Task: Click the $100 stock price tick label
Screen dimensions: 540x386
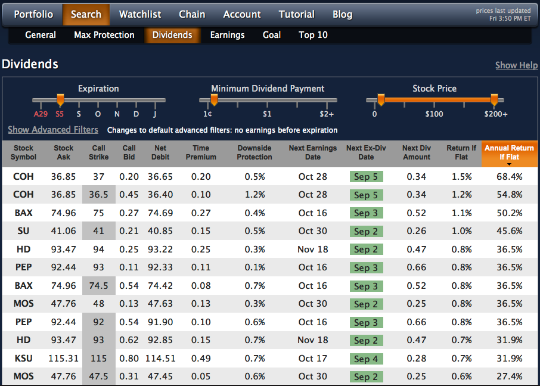Action: click(434, 114)
